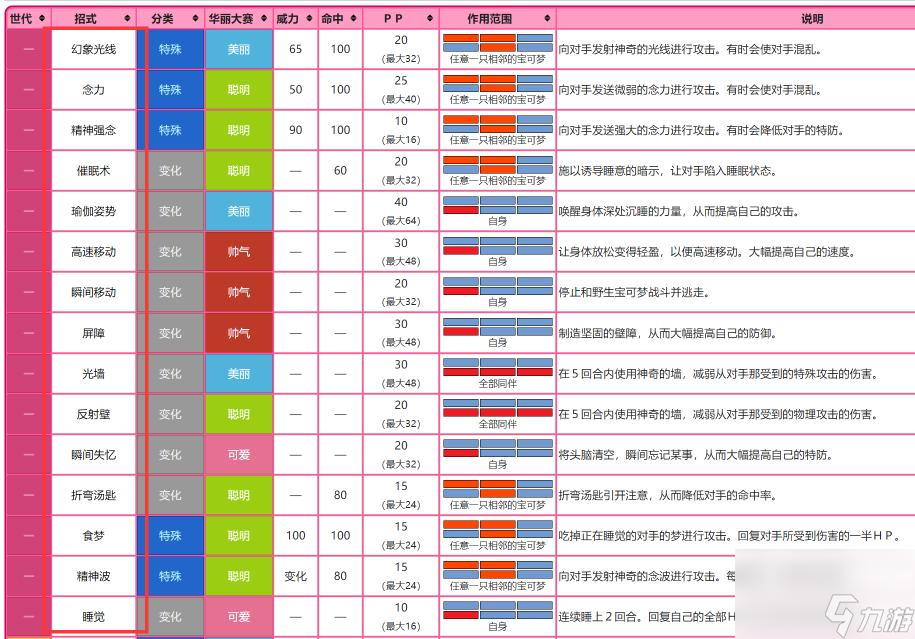Open the 瑜伽姿势 move link
Image resolution: width=915 pixels, height=639 pixels.
click(93, 211)
